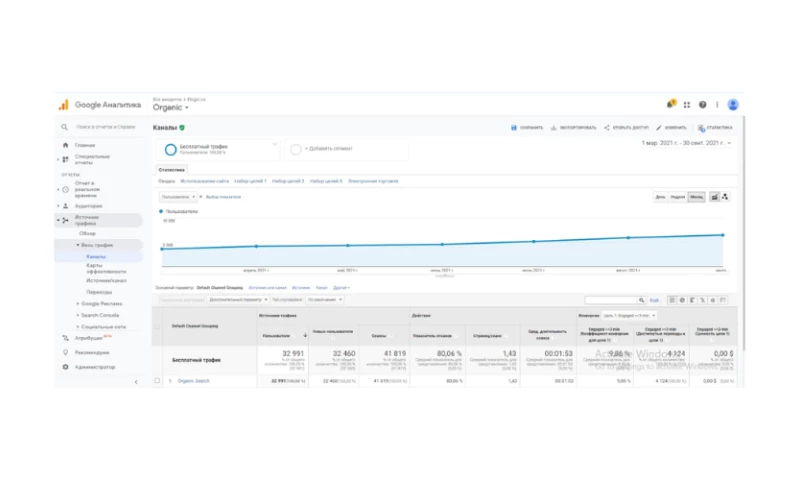Screen dimensions: 800x480
Task: Click the Главная home icon in sidebar
Action: click(x=65, y=145)
